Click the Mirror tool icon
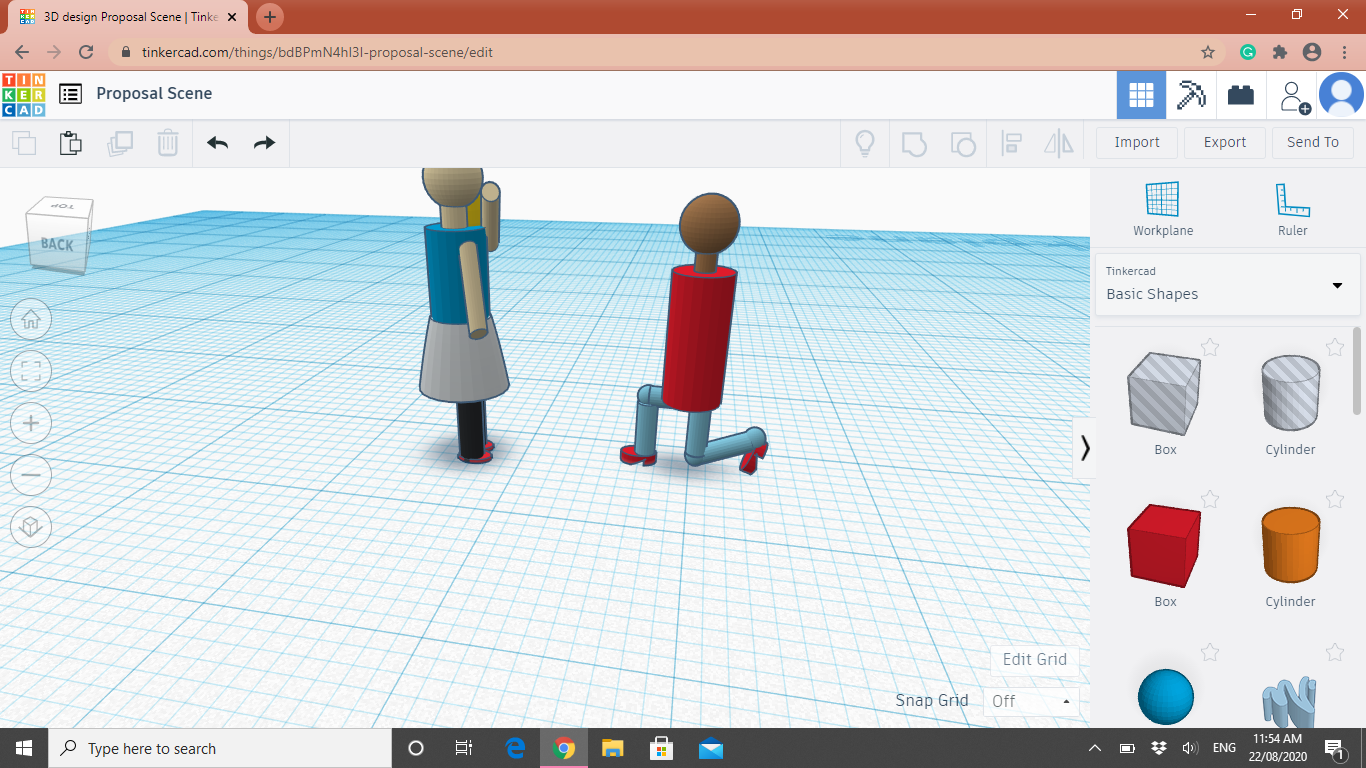The width and height of the screenshot is (1366, 768). [1059, 143]
